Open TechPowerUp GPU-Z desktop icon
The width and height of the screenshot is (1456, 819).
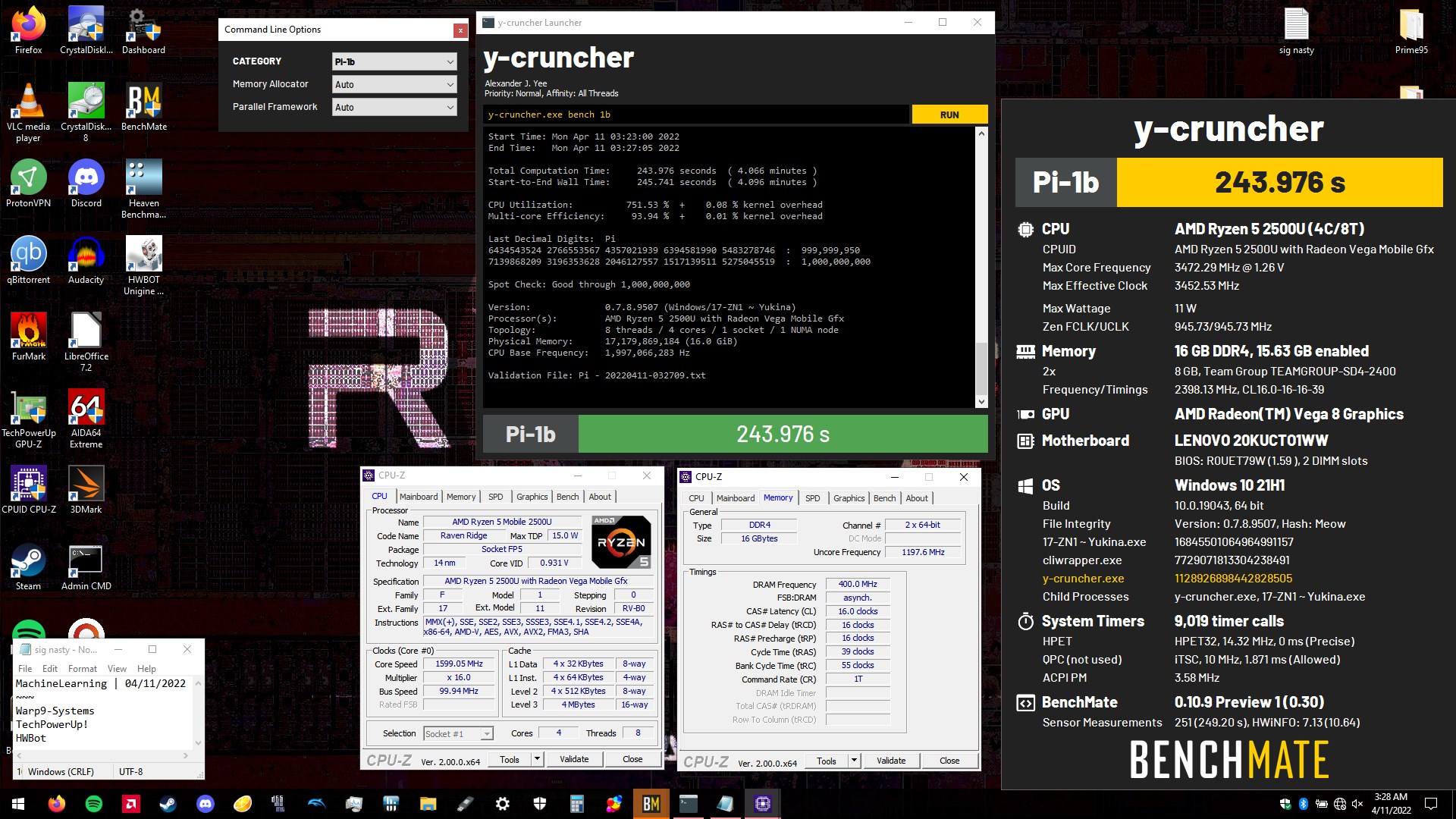pos(28,419)
